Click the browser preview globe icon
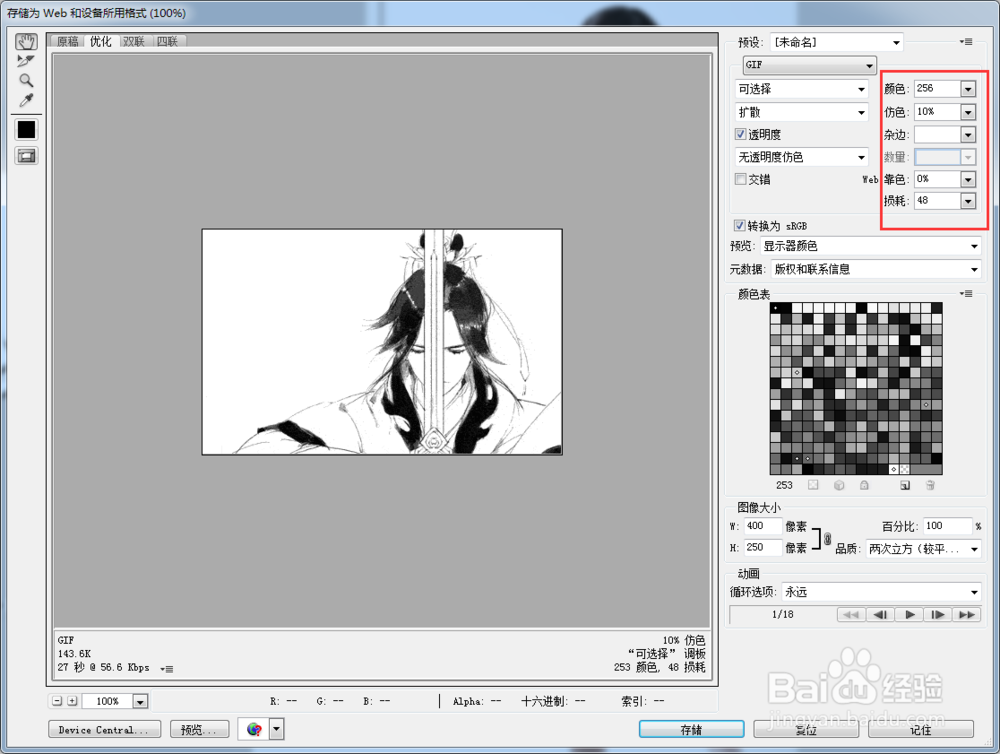The image size is (1000, 754). point(254,729)
